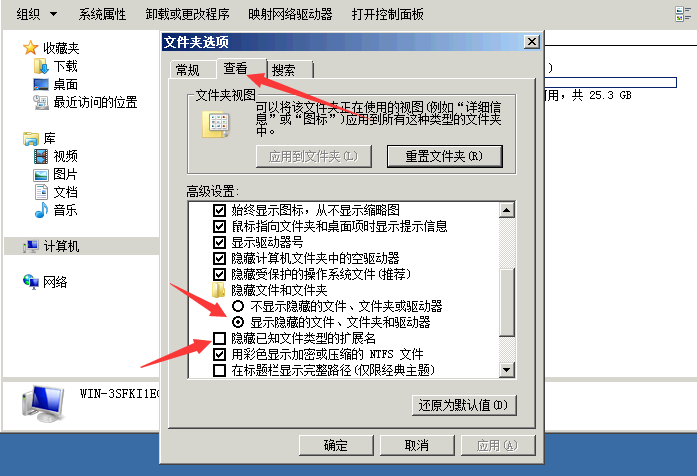
Task: Click 还原为默认值 button
Action: (x=464, y=405)
